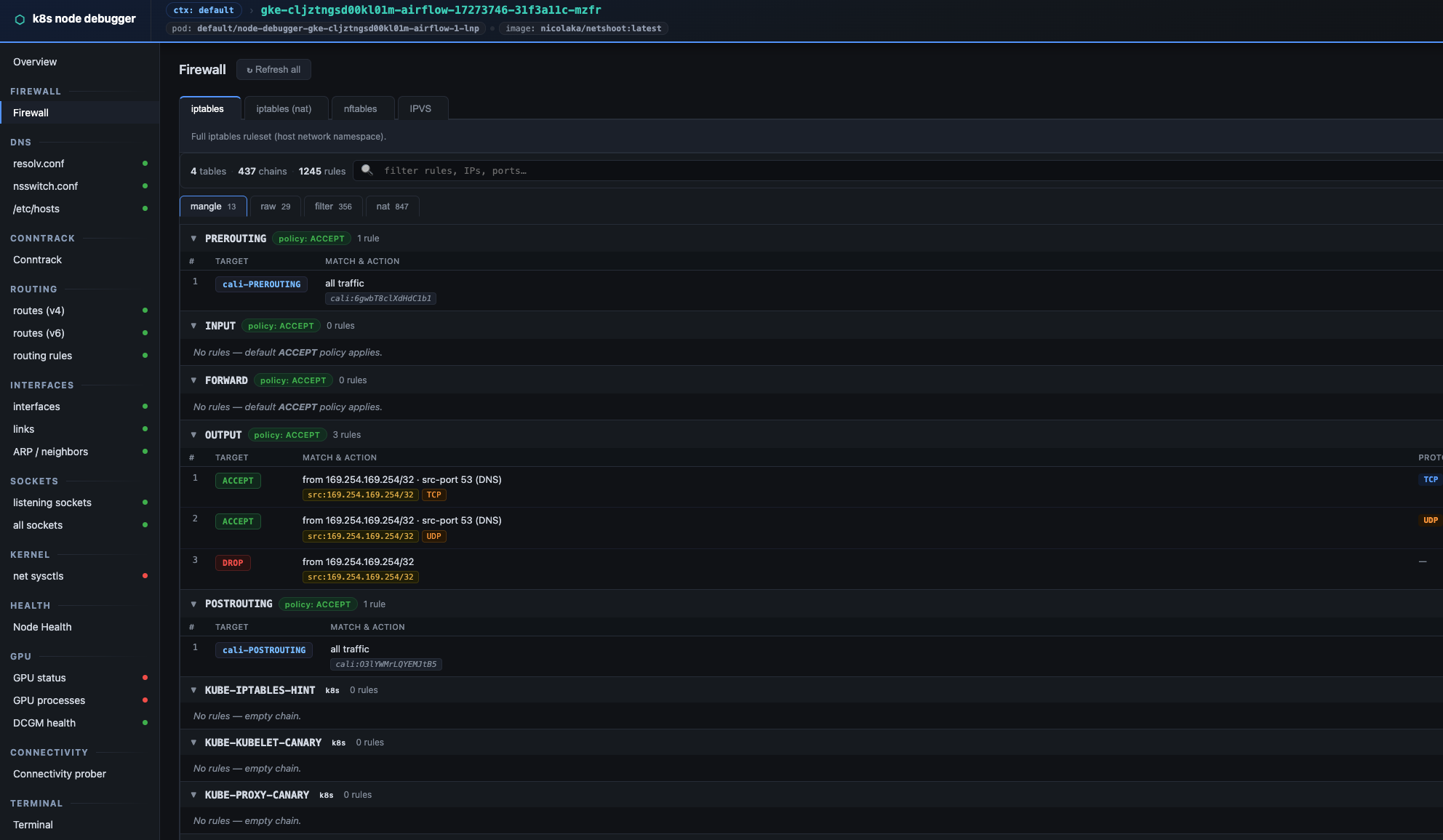Collapse the OUTPUT chain

coord(193,435)
